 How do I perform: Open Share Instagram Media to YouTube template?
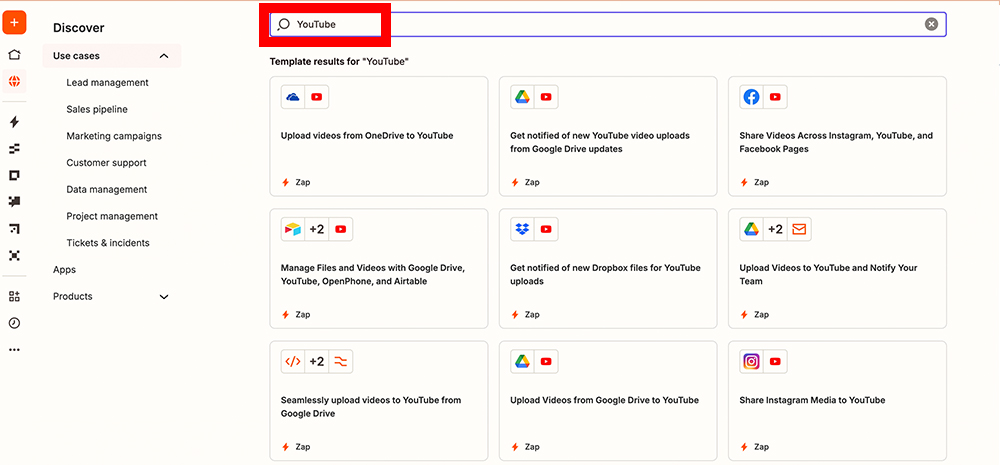(x=837, y=401)
